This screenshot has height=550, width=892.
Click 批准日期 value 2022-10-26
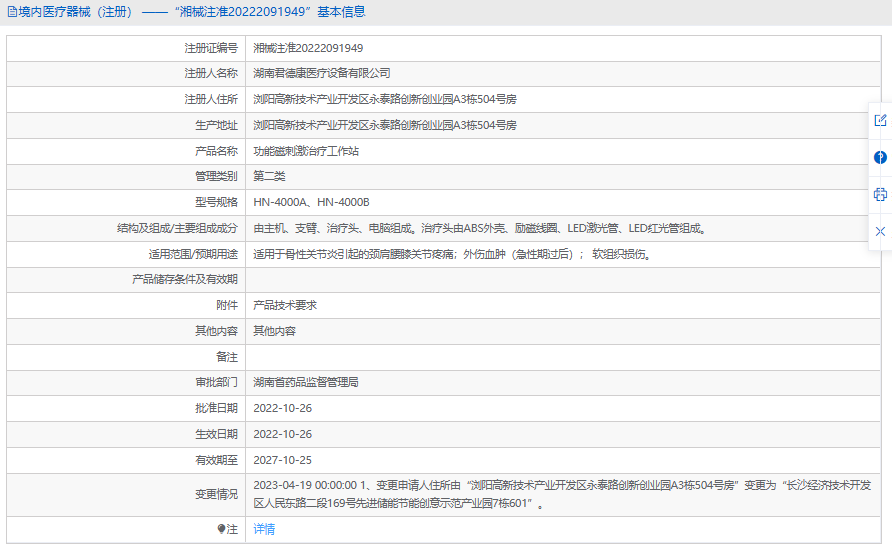pyautogui.click(x=283, y=408)
